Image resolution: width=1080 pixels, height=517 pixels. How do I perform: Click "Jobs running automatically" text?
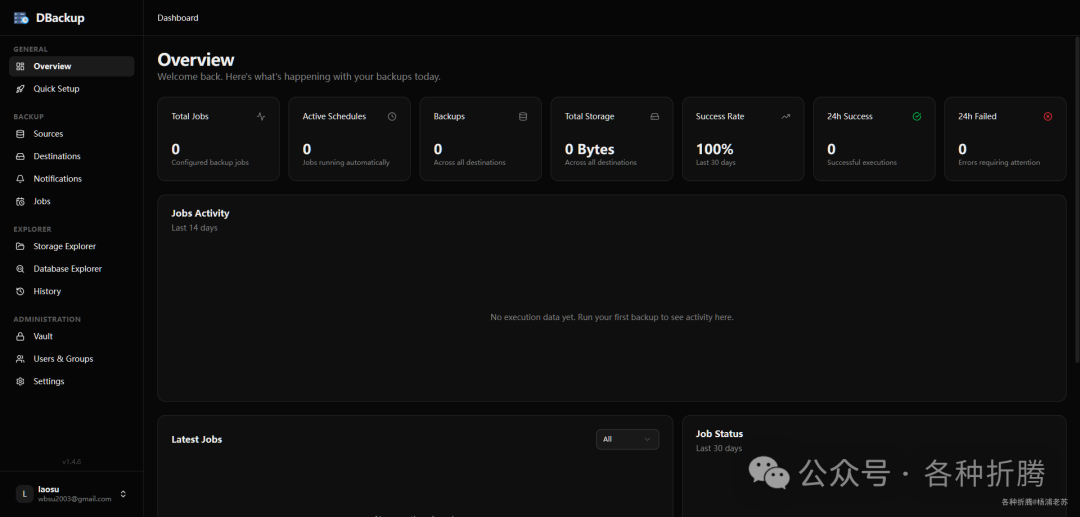(346, 163)
